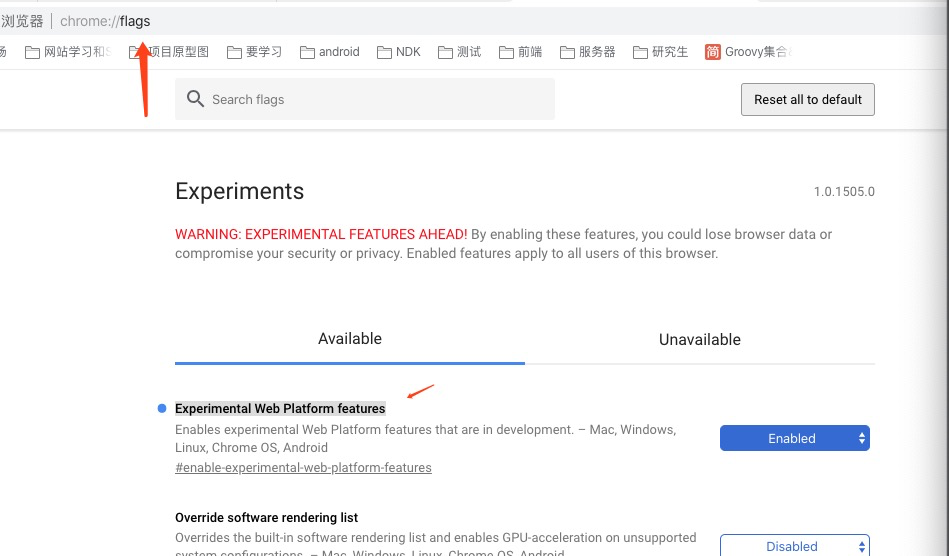949x556 pixels.
Task: Open the 要学习 bookmark folder
Action: tap(255, 52)
